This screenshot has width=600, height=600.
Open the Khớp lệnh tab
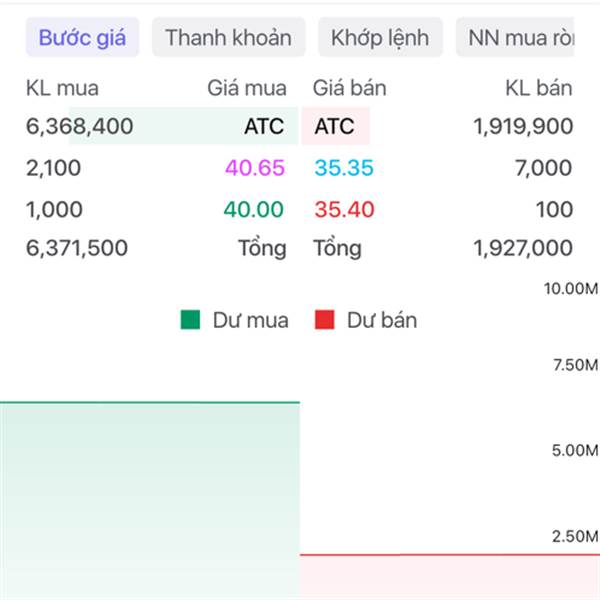(x=380, y=37)
